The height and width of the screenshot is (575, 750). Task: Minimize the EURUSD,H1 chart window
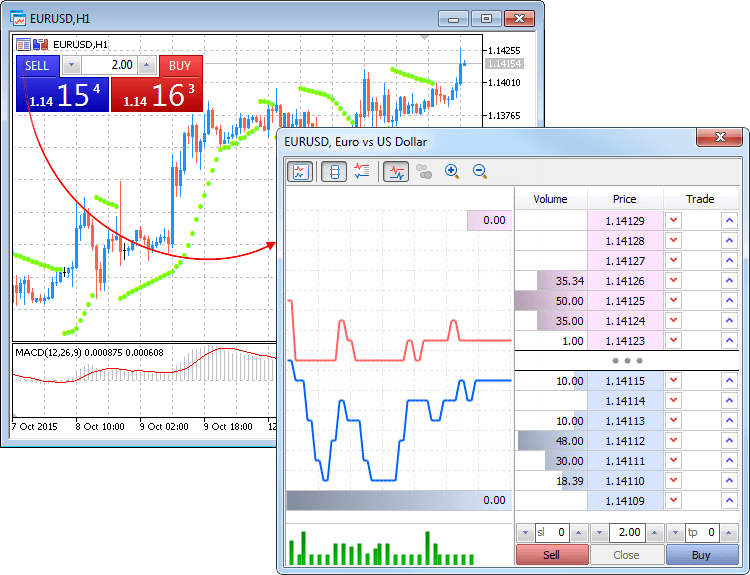[x=453, y=19]
